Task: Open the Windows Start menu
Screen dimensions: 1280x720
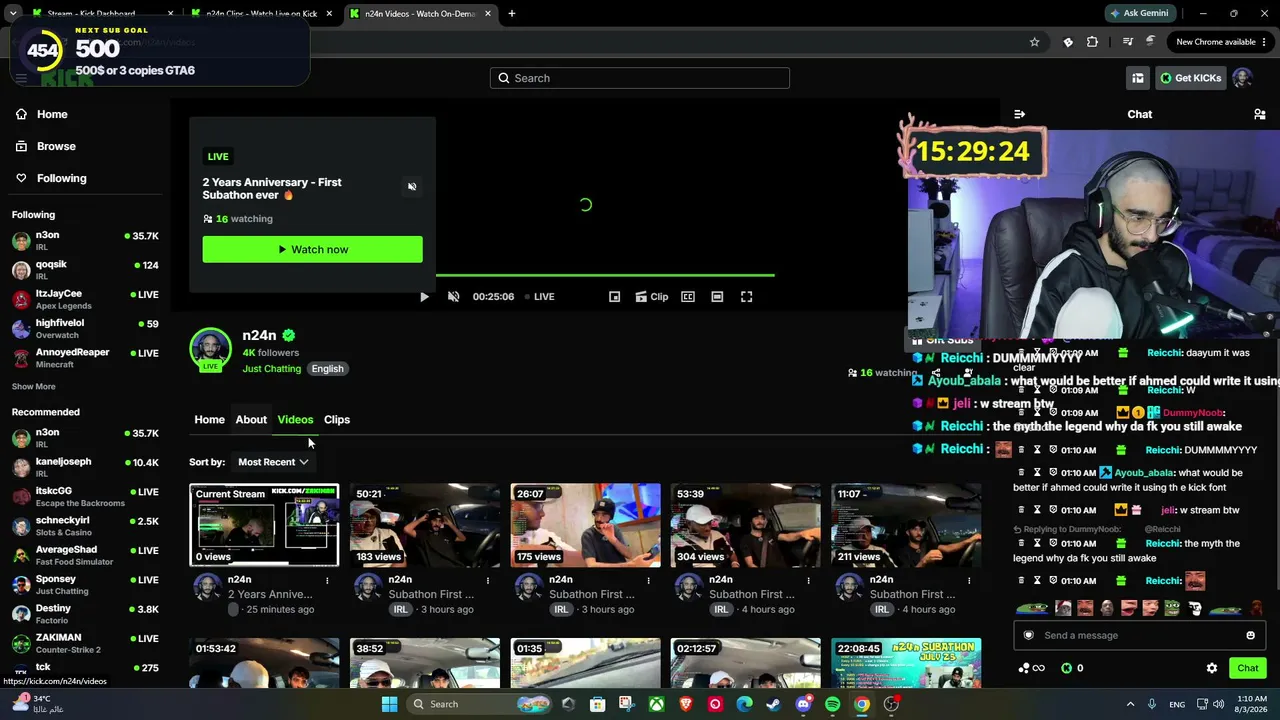Action: coord(389,704)
